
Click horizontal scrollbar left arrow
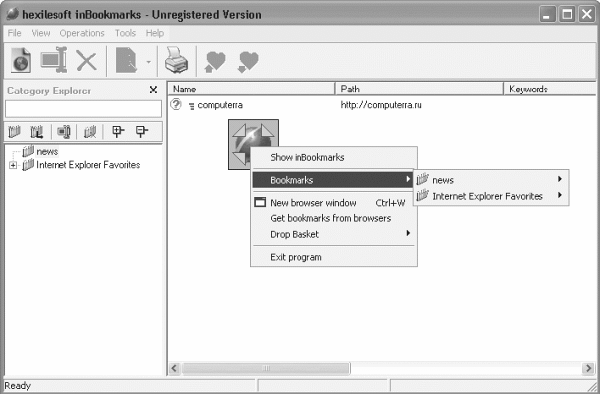tap(174, 368)
